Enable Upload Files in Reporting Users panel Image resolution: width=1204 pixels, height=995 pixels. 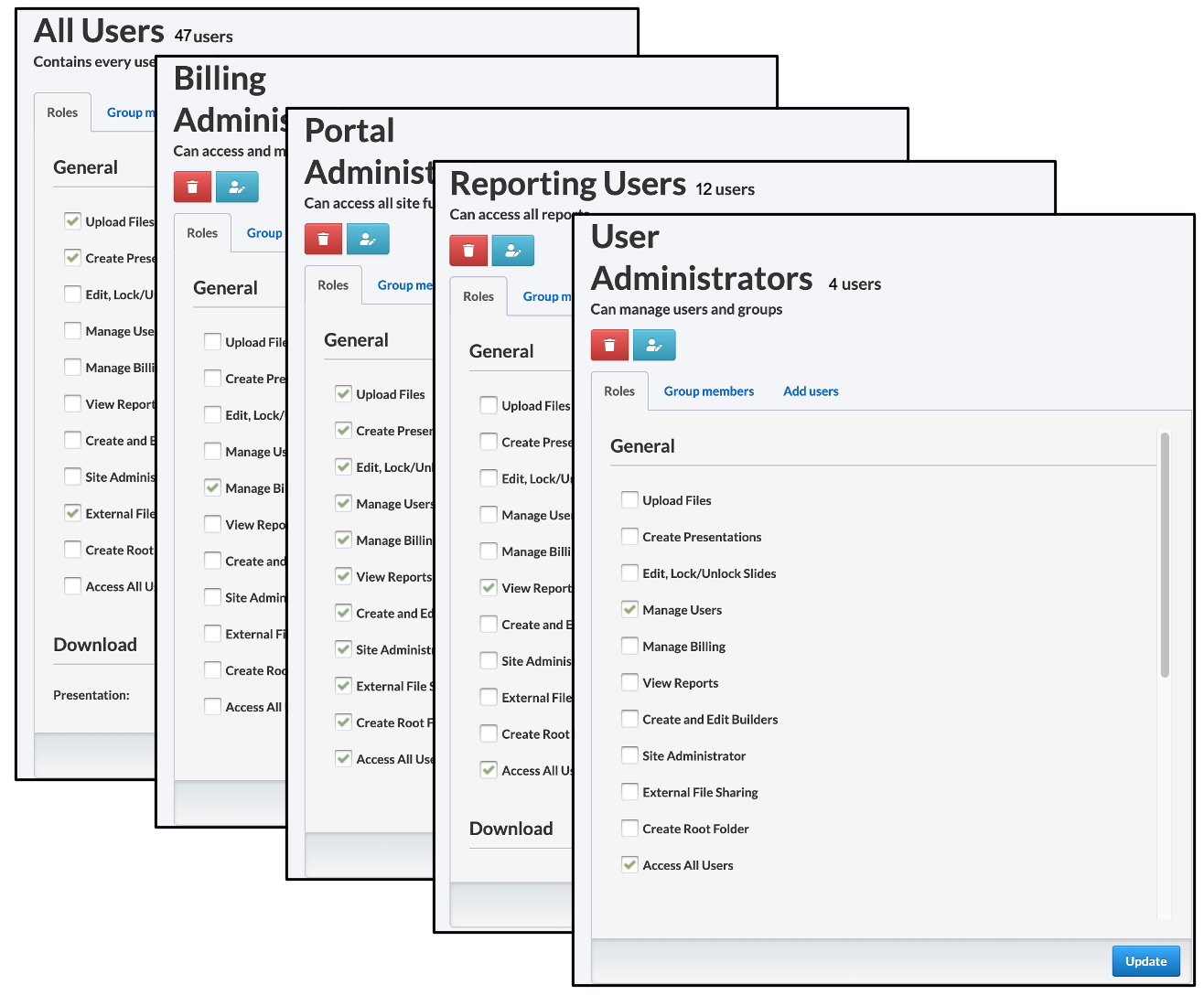489,404
